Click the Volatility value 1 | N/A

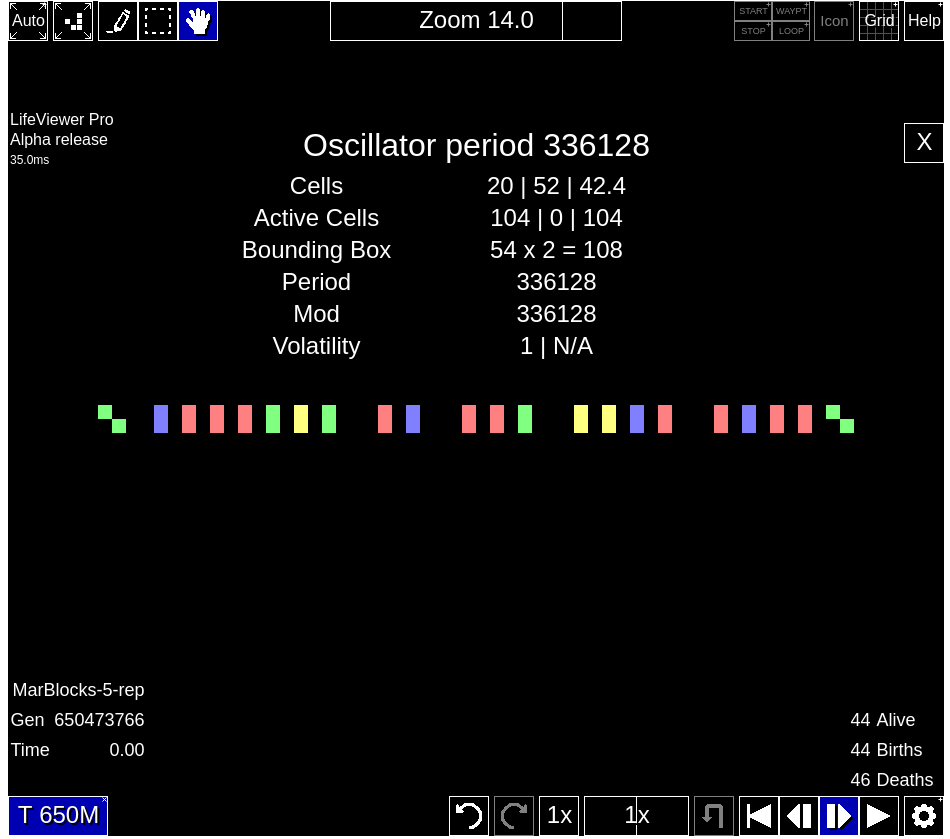pyautogui.click(x=556, y=346)
